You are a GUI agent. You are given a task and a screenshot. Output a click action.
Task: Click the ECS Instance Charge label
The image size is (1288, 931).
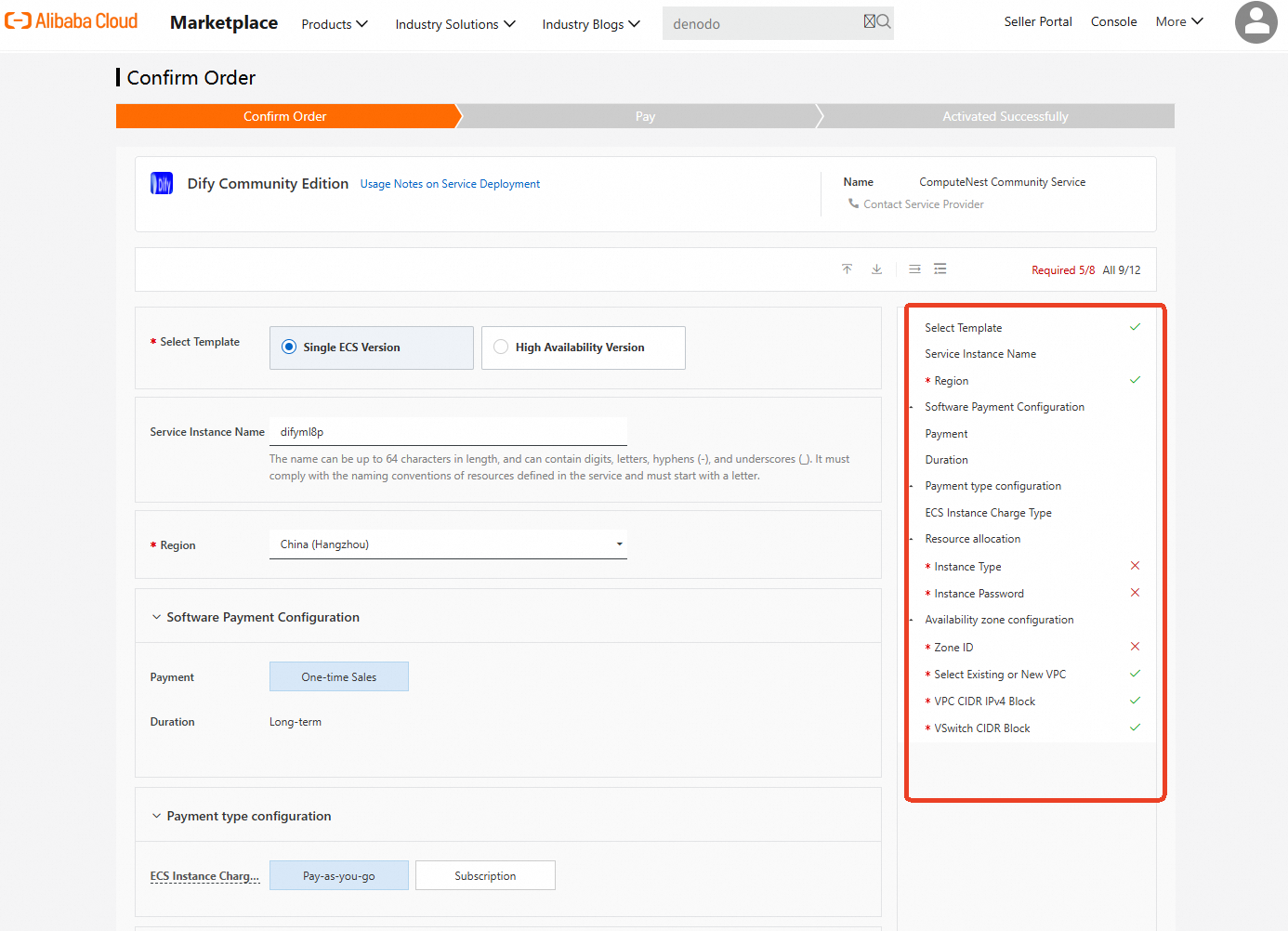tap(204, 876)
